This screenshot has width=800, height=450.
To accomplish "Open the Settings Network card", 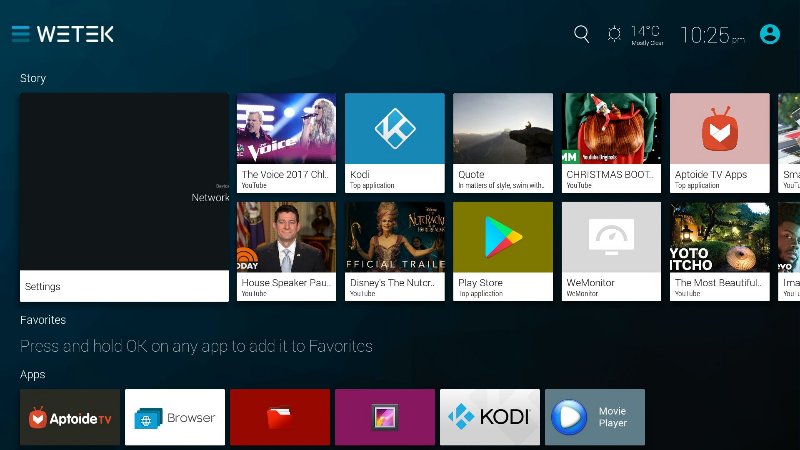I will (124, 197).
